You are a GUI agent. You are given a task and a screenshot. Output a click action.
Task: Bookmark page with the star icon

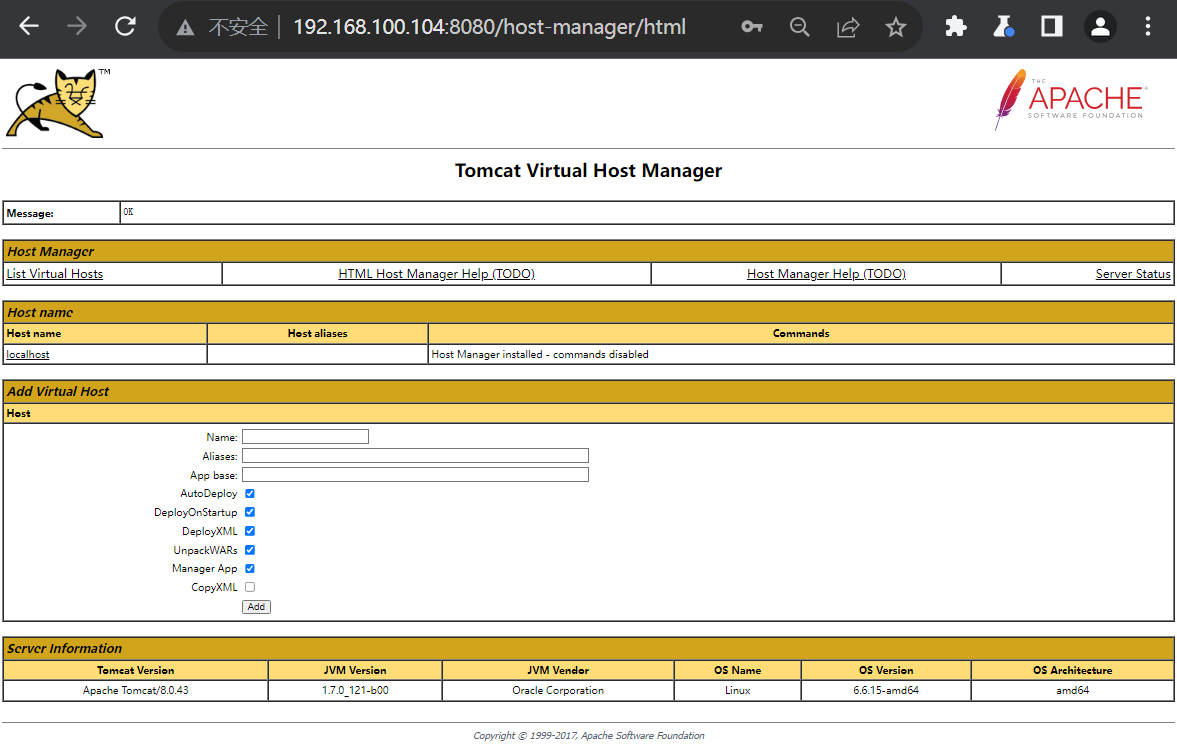point(896,27)
